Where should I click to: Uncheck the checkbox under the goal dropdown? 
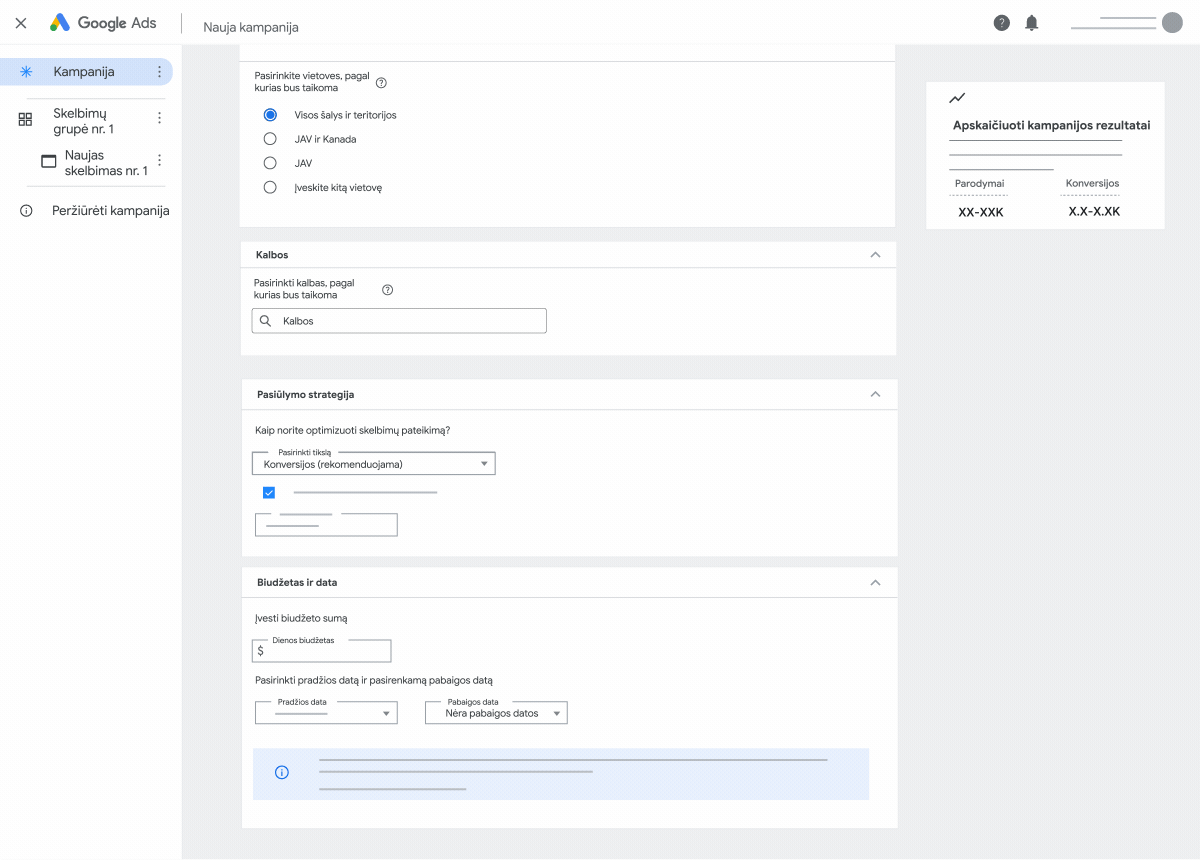pos(269,492)
